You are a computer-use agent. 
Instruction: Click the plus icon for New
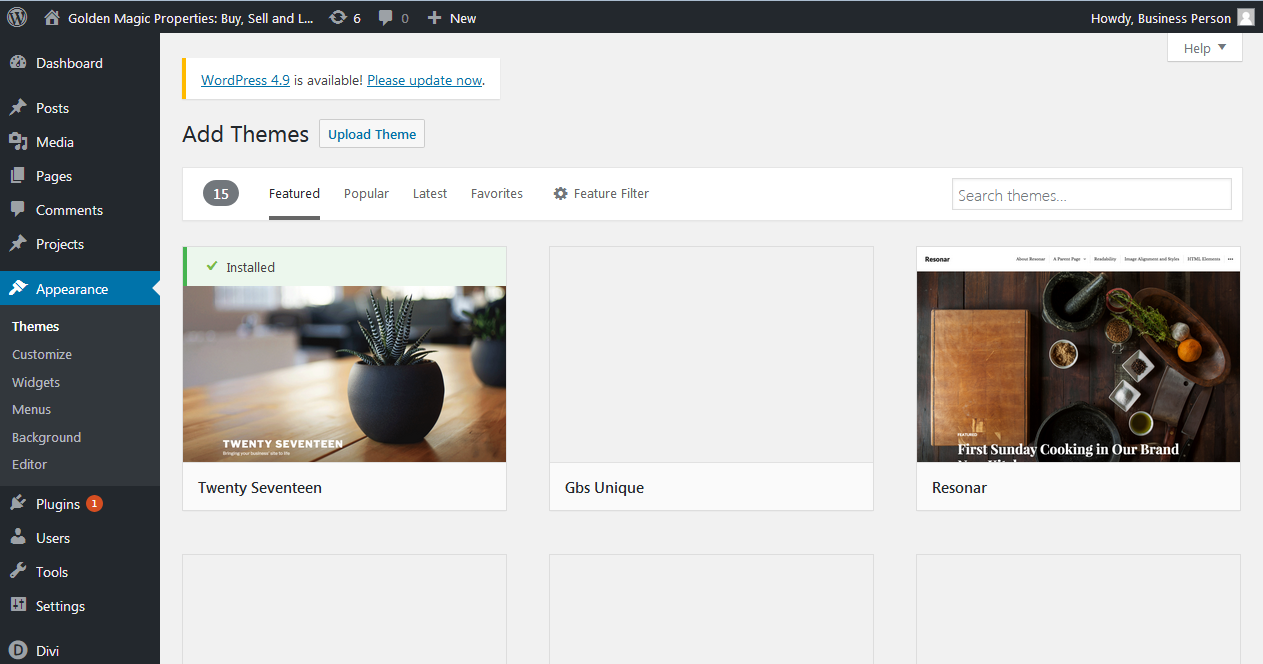pos(434,18)
